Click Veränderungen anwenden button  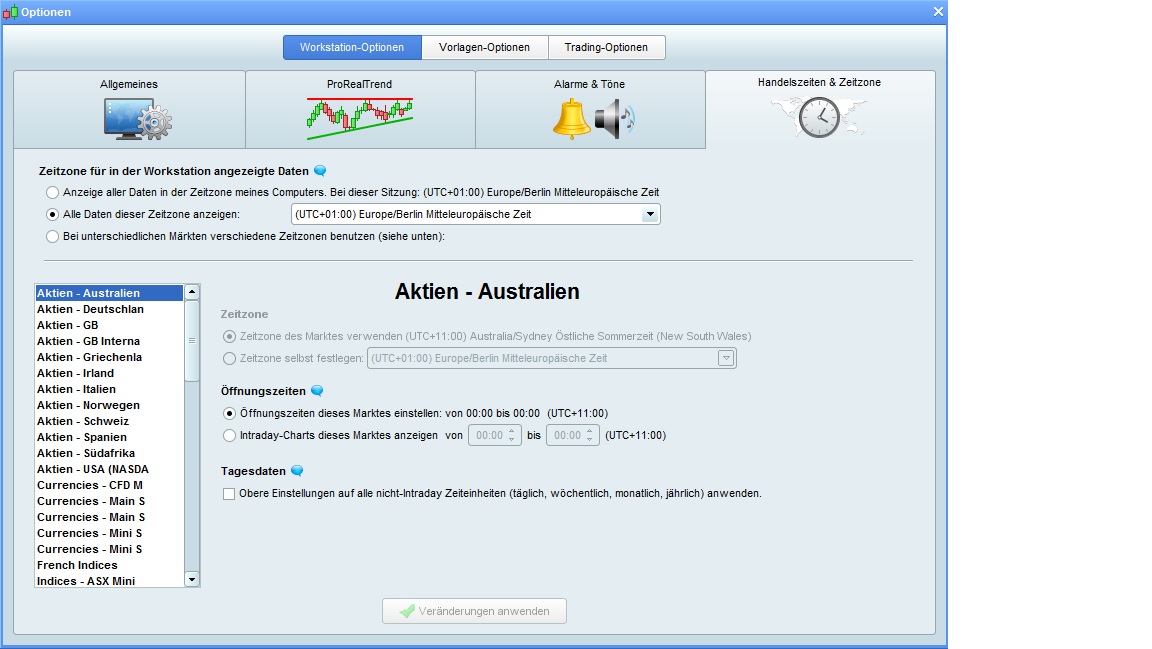[x=475, y=612]
